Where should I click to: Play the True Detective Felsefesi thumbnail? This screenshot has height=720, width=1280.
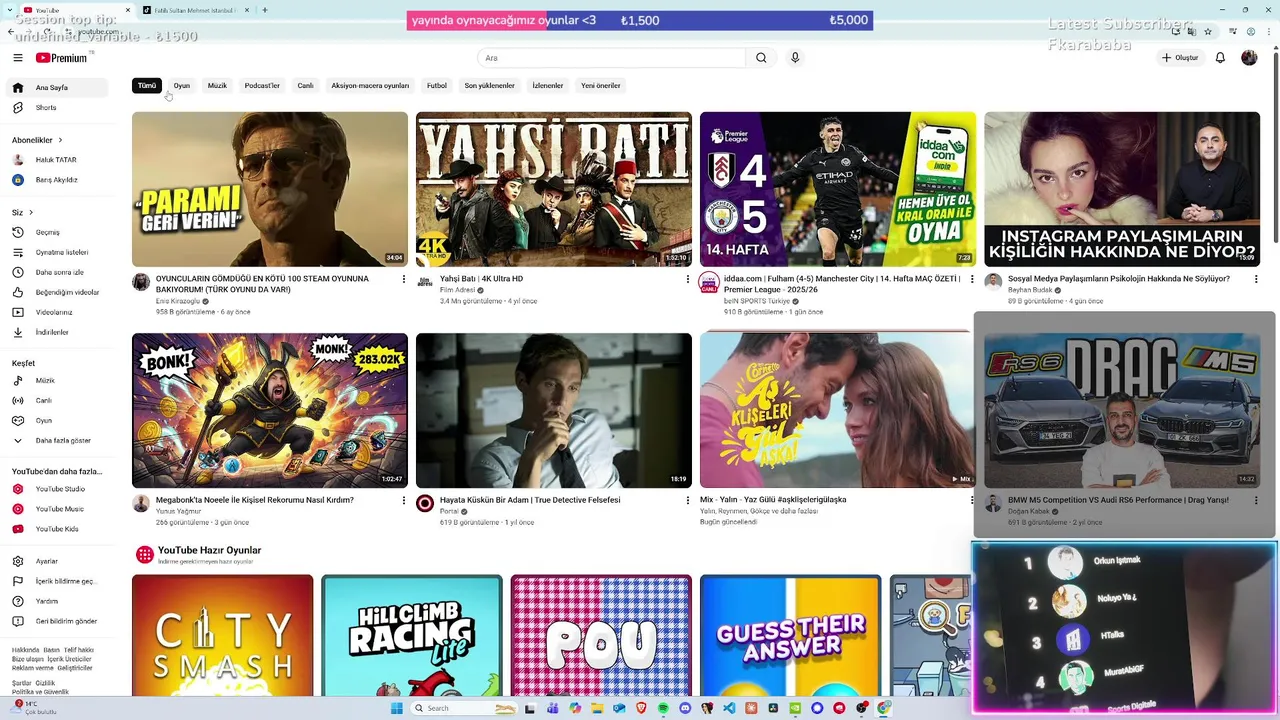554,410
